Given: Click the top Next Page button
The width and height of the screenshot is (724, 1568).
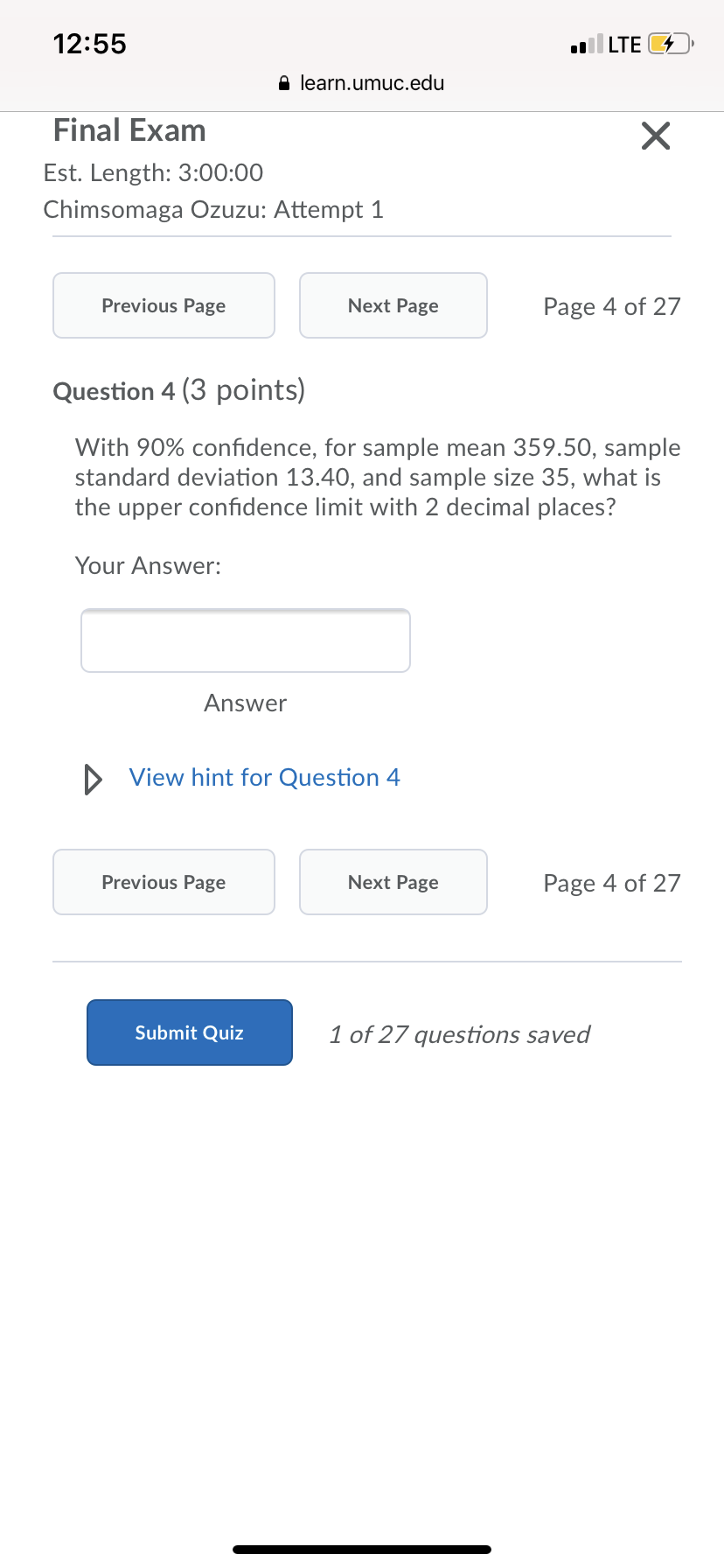Looking at the screenshot, I should point(393,305).
